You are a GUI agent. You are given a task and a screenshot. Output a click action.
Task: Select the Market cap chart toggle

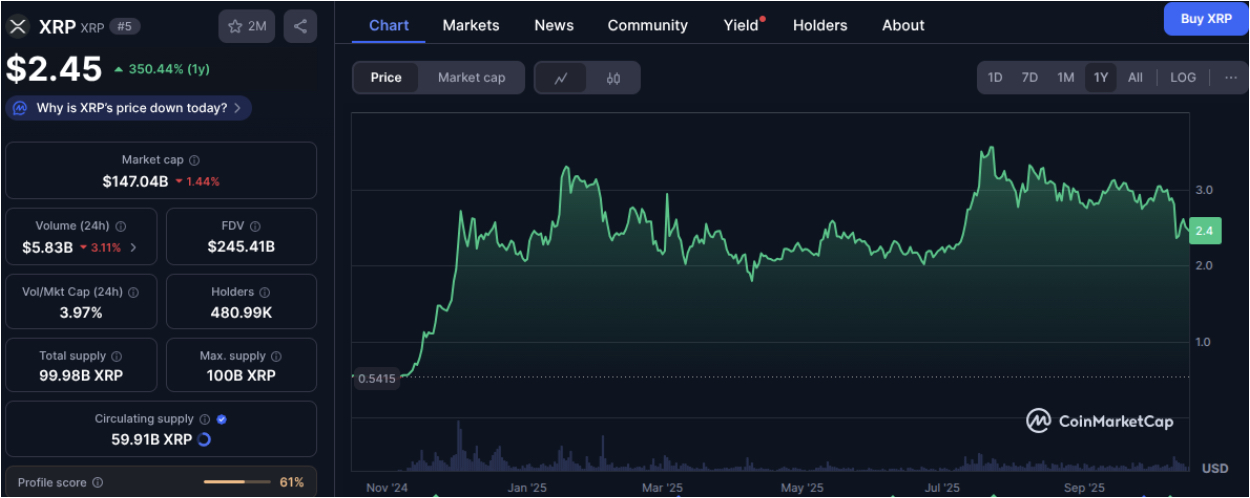(471, 78)
